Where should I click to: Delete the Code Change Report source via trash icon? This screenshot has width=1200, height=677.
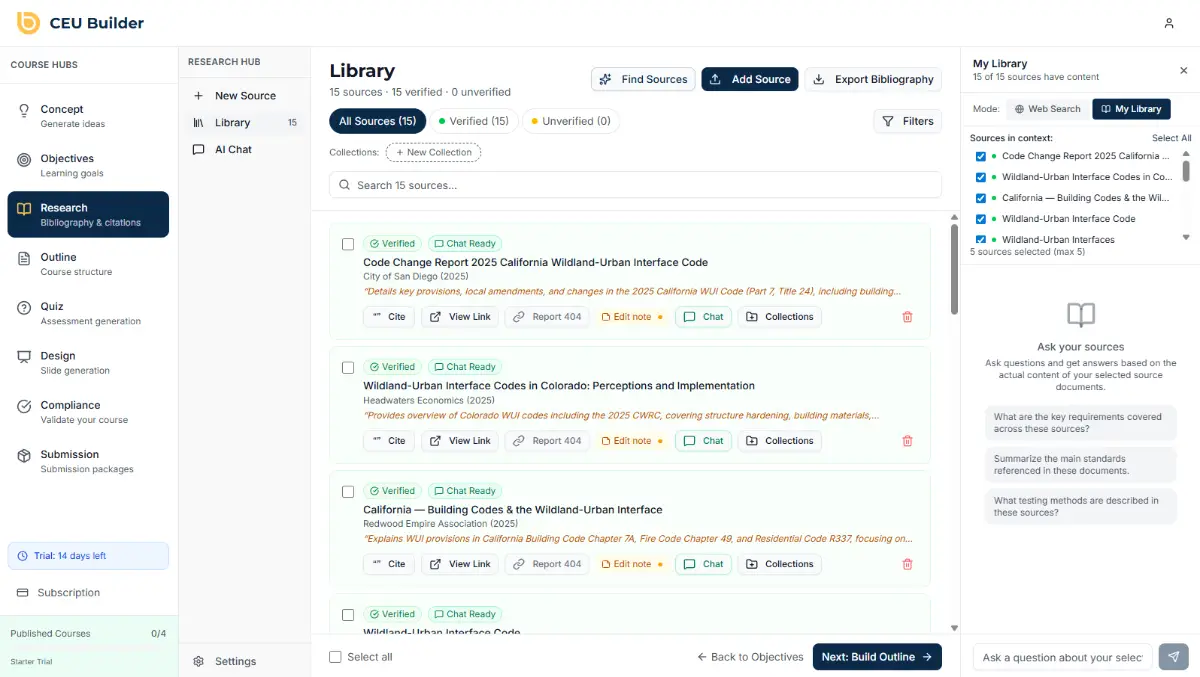coord(907,317)
